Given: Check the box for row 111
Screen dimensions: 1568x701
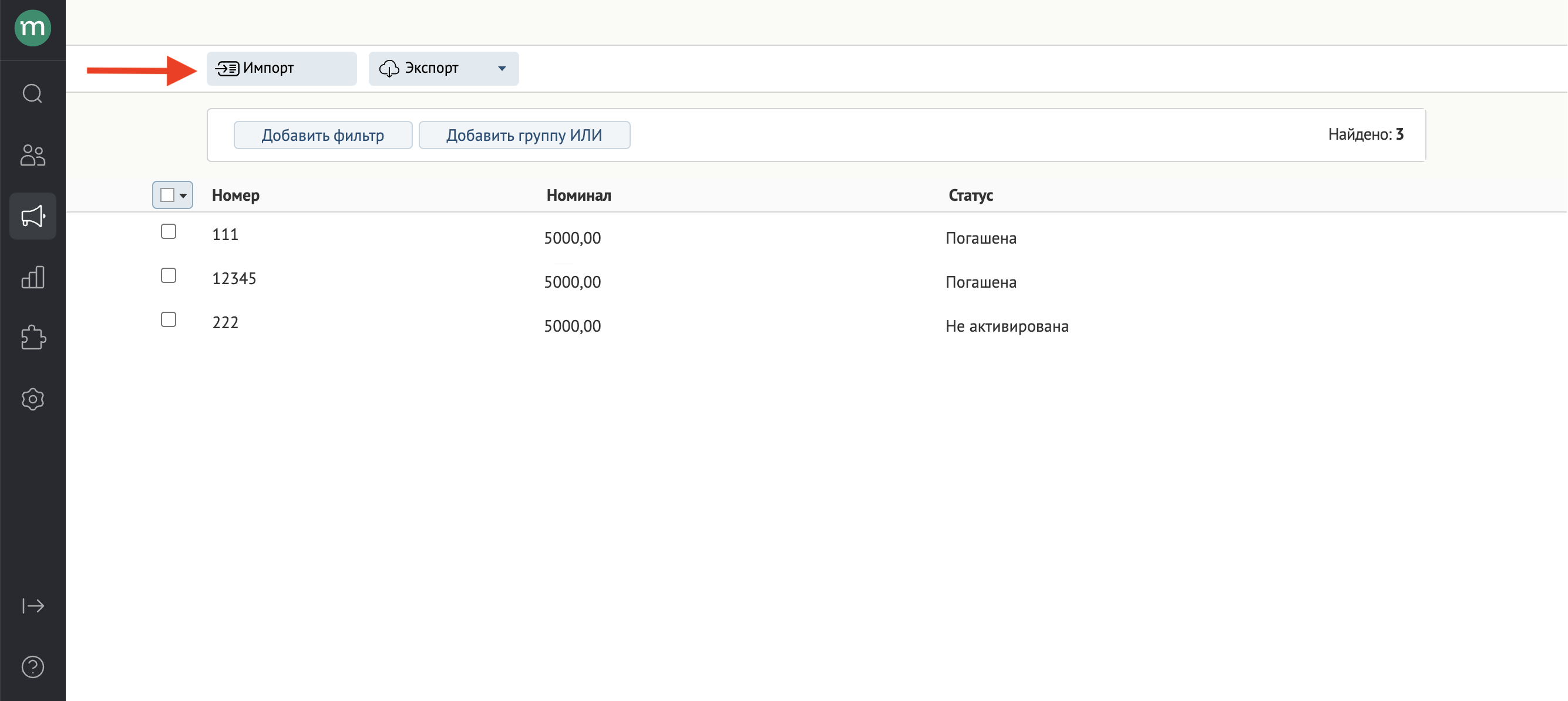Looking at the screenshot, I should click(169, 231).
